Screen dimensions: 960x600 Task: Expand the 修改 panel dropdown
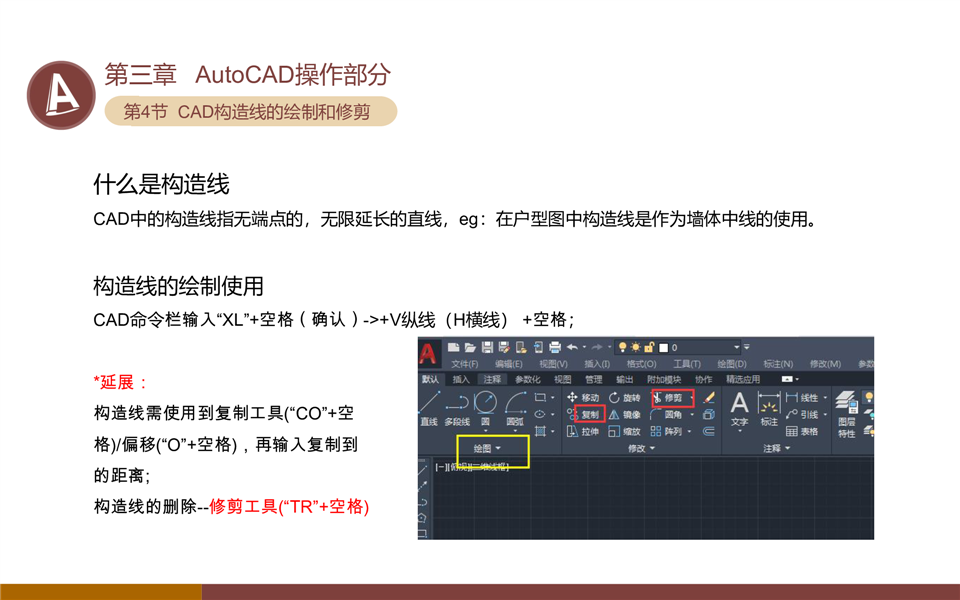coord(642,448)
